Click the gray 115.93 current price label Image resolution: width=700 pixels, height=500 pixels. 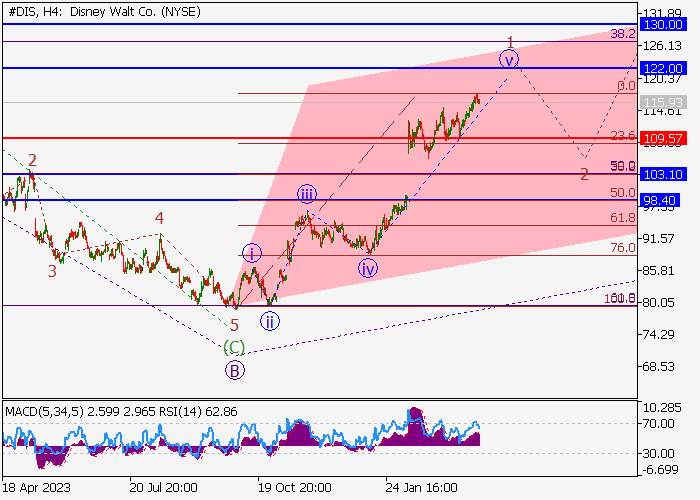pyautogui.click(x=662, y=102)
